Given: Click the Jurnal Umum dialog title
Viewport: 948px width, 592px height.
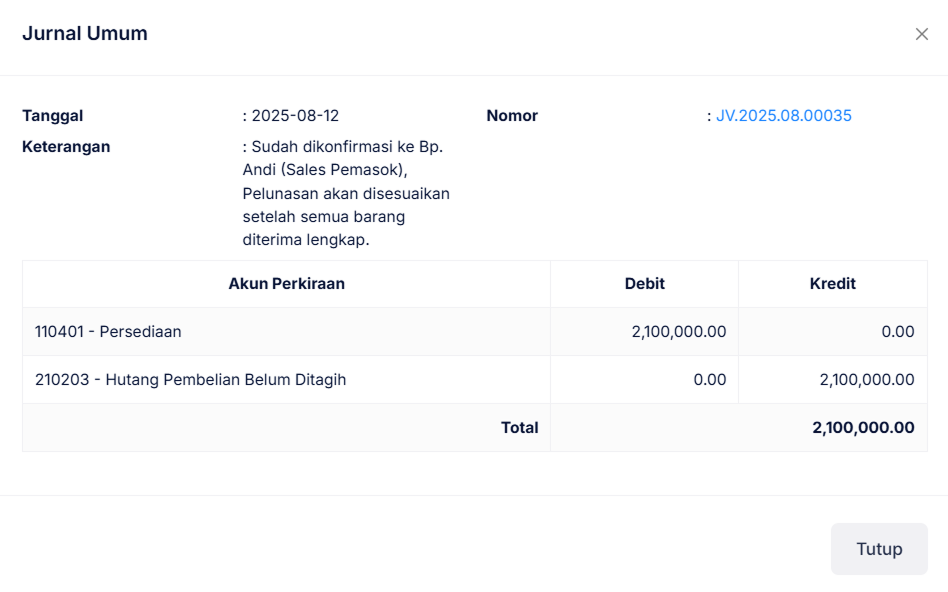Looking at the screenshot, I should point(85,34).
